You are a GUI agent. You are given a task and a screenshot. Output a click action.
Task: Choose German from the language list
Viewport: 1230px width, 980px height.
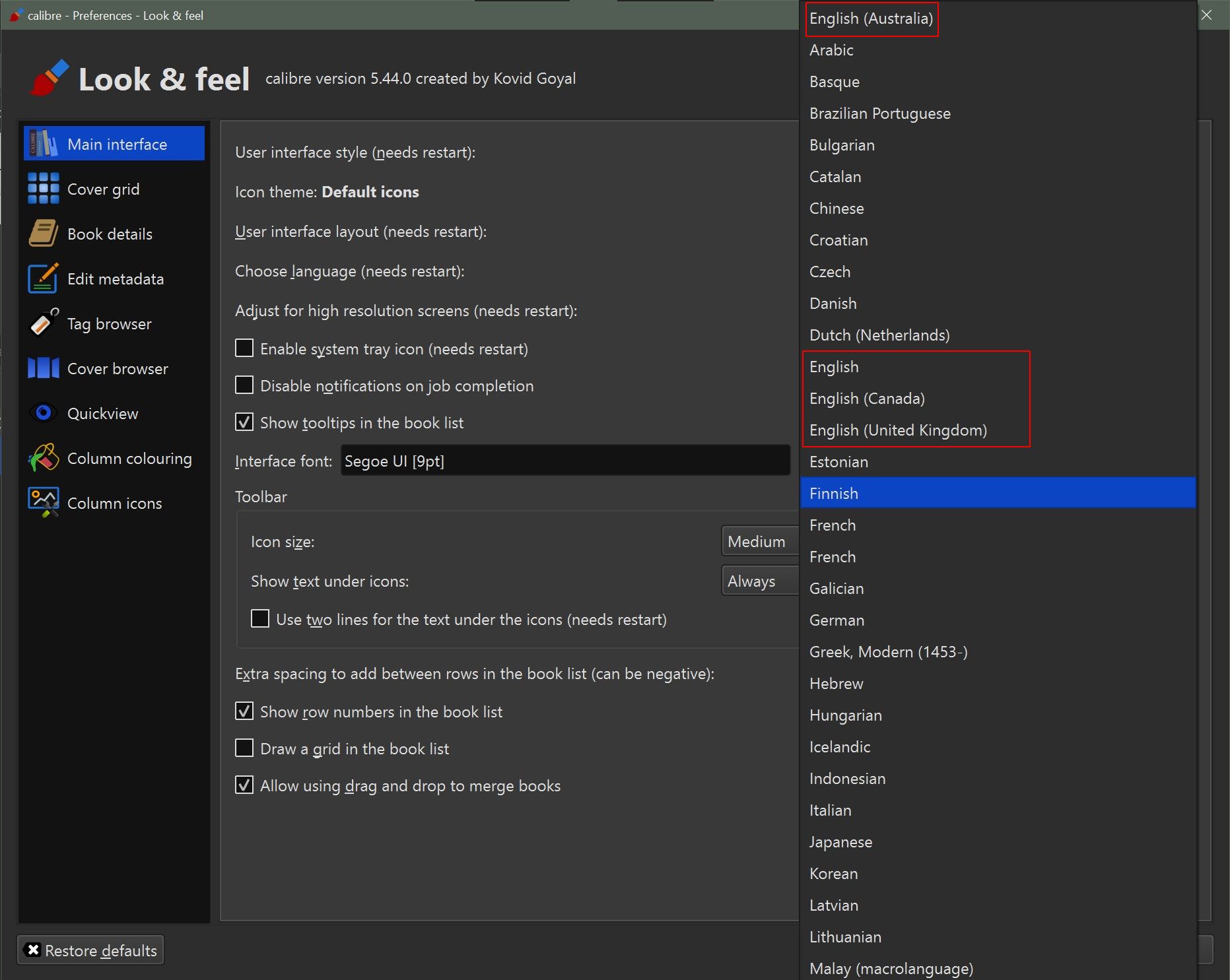click(837, 620)
